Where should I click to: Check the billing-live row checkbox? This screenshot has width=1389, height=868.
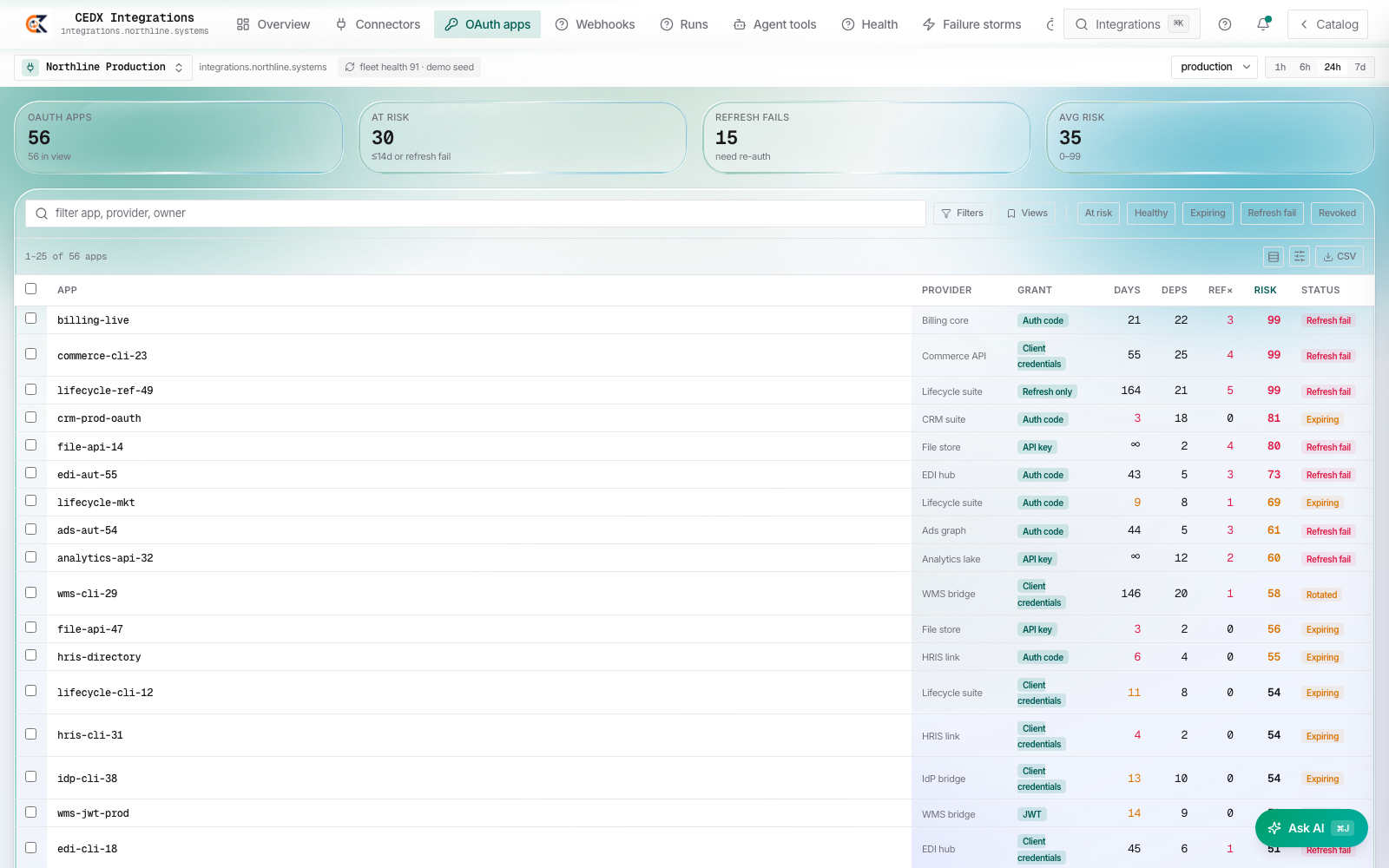31,319
